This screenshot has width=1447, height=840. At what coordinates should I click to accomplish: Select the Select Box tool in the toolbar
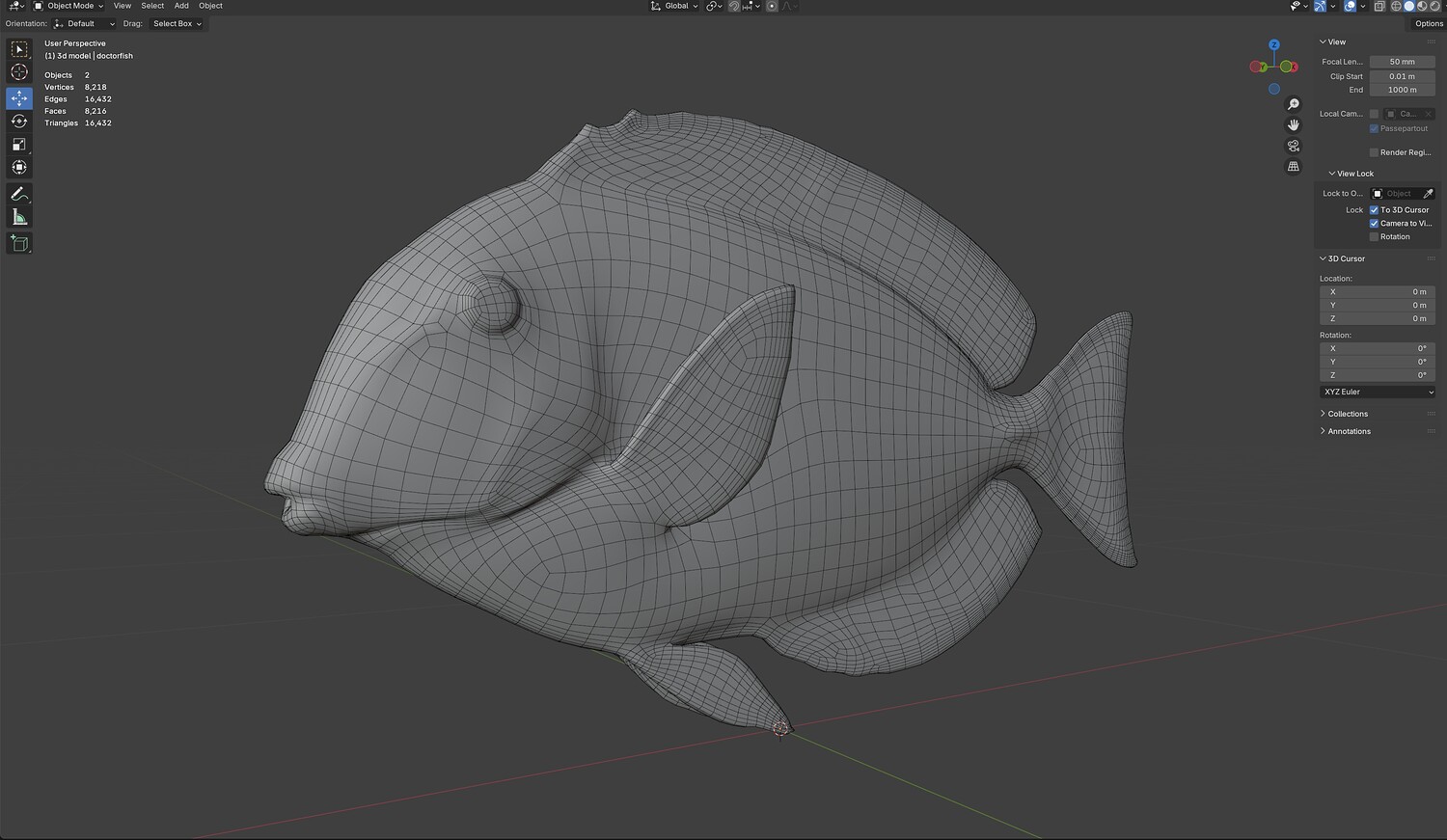pyautogui.click(x=19, y=49)
